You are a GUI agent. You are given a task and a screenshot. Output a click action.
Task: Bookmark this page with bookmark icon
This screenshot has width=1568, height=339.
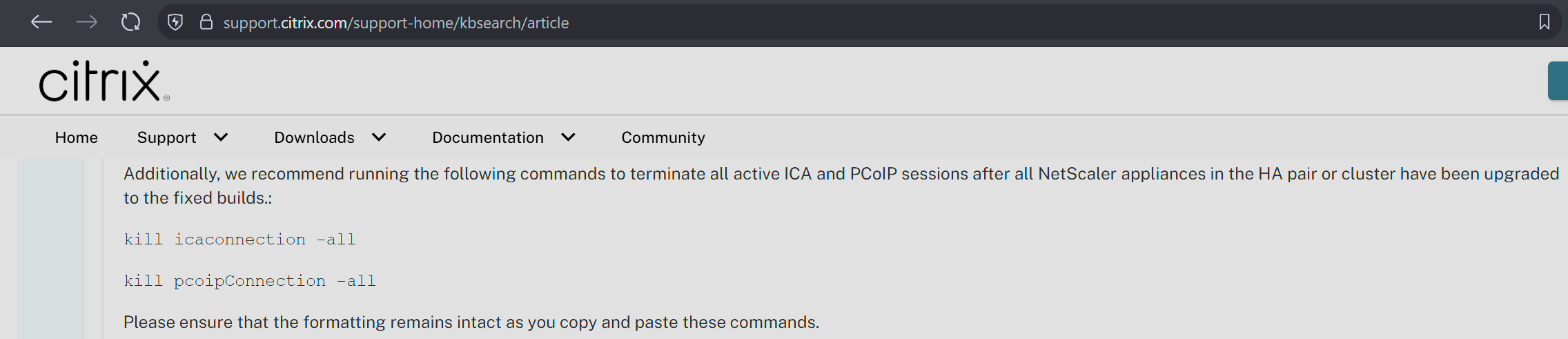(x=1545, y=22)
